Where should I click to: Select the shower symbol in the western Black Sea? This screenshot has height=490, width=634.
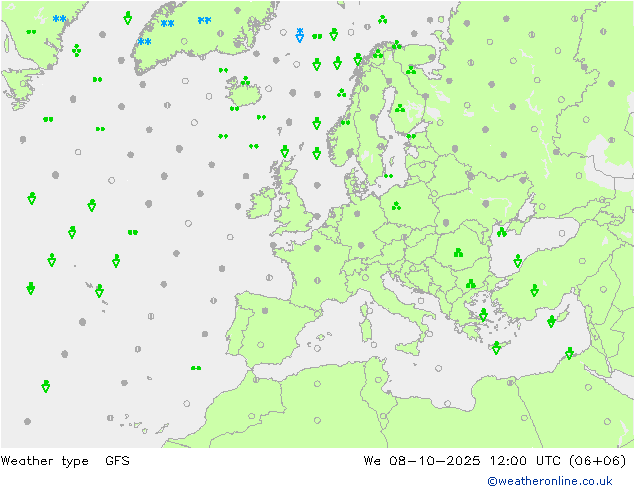(518, 261)
